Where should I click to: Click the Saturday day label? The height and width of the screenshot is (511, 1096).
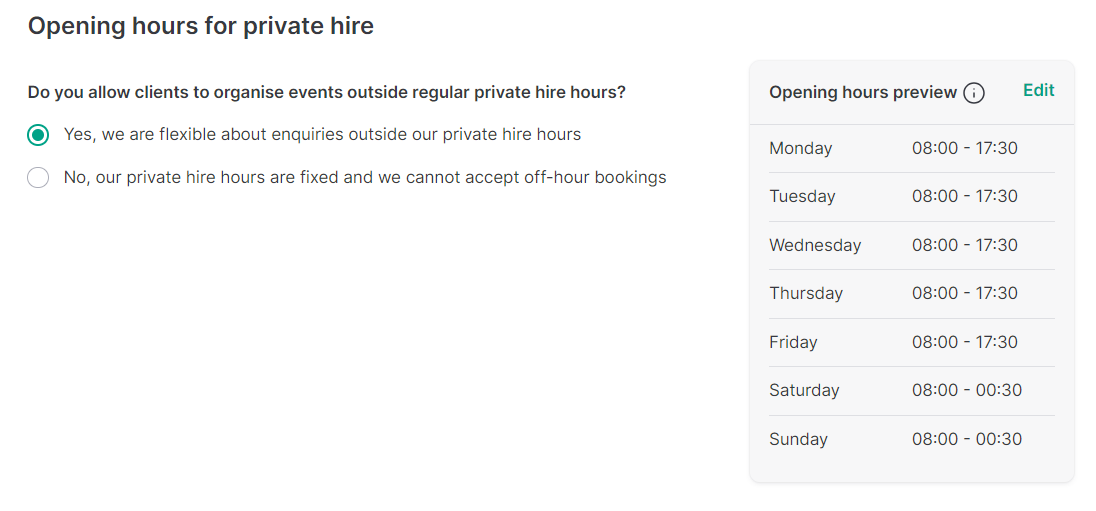[804, 391]
